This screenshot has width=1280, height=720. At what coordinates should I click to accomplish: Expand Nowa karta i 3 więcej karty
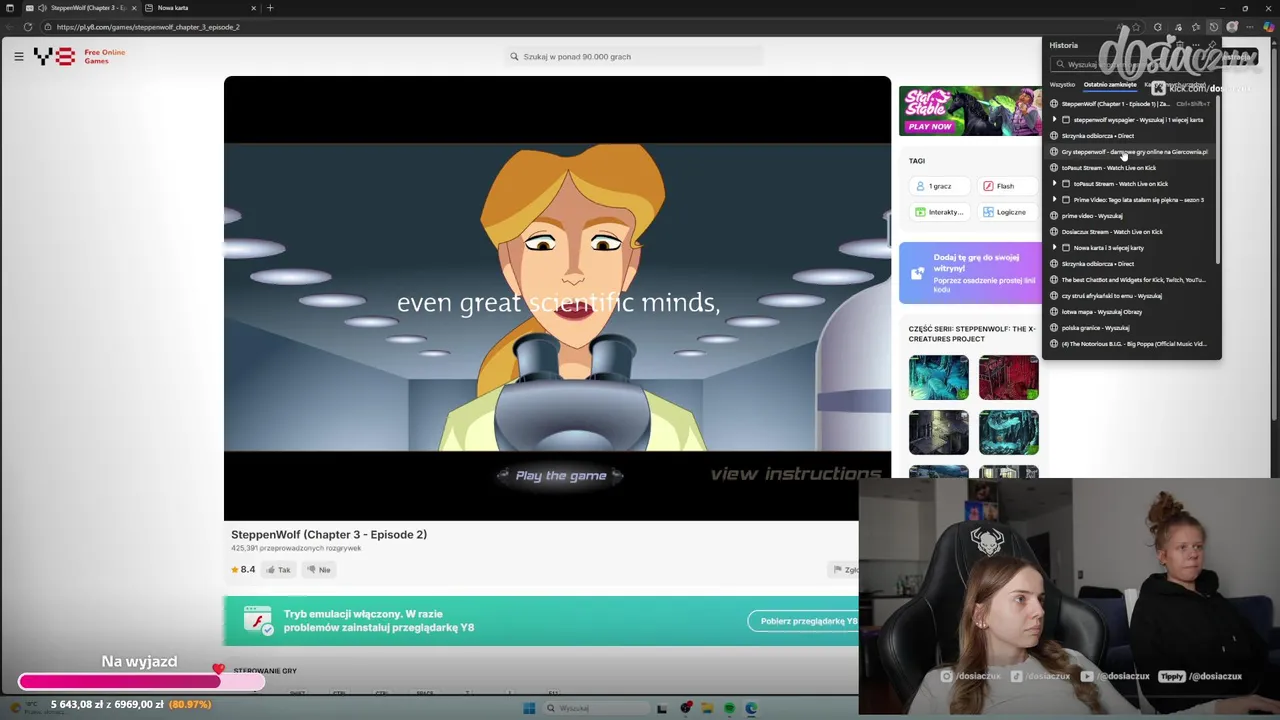(1053, 248)
